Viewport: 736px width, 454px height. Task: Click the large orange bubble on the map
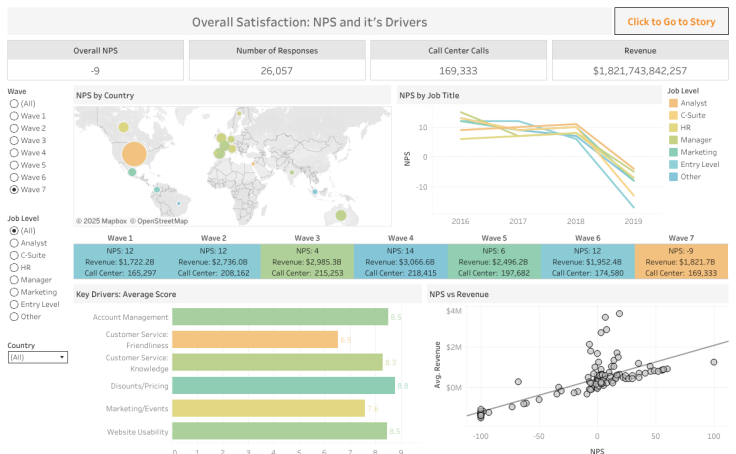133,154
